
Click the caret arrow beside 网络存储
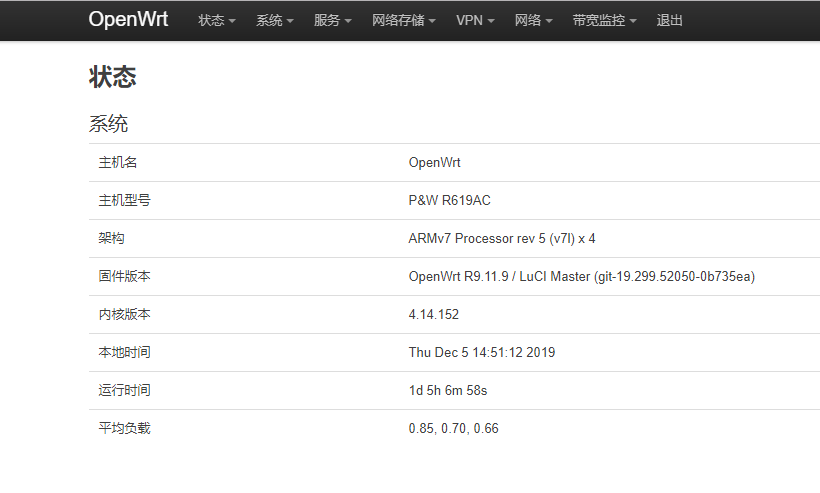point(432,21)
